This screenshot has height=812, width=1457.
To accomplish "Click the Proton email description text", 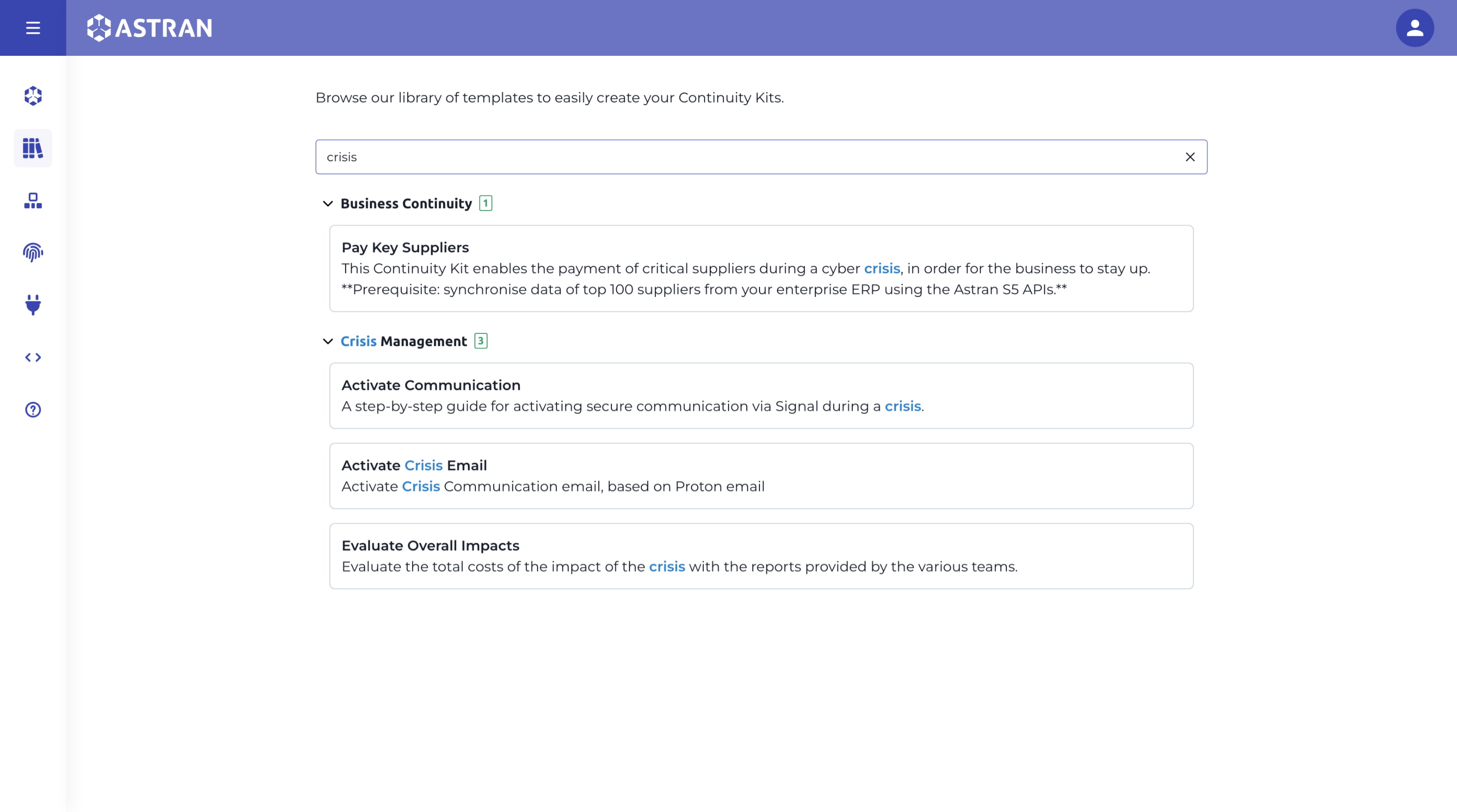I will click(553, 487).
